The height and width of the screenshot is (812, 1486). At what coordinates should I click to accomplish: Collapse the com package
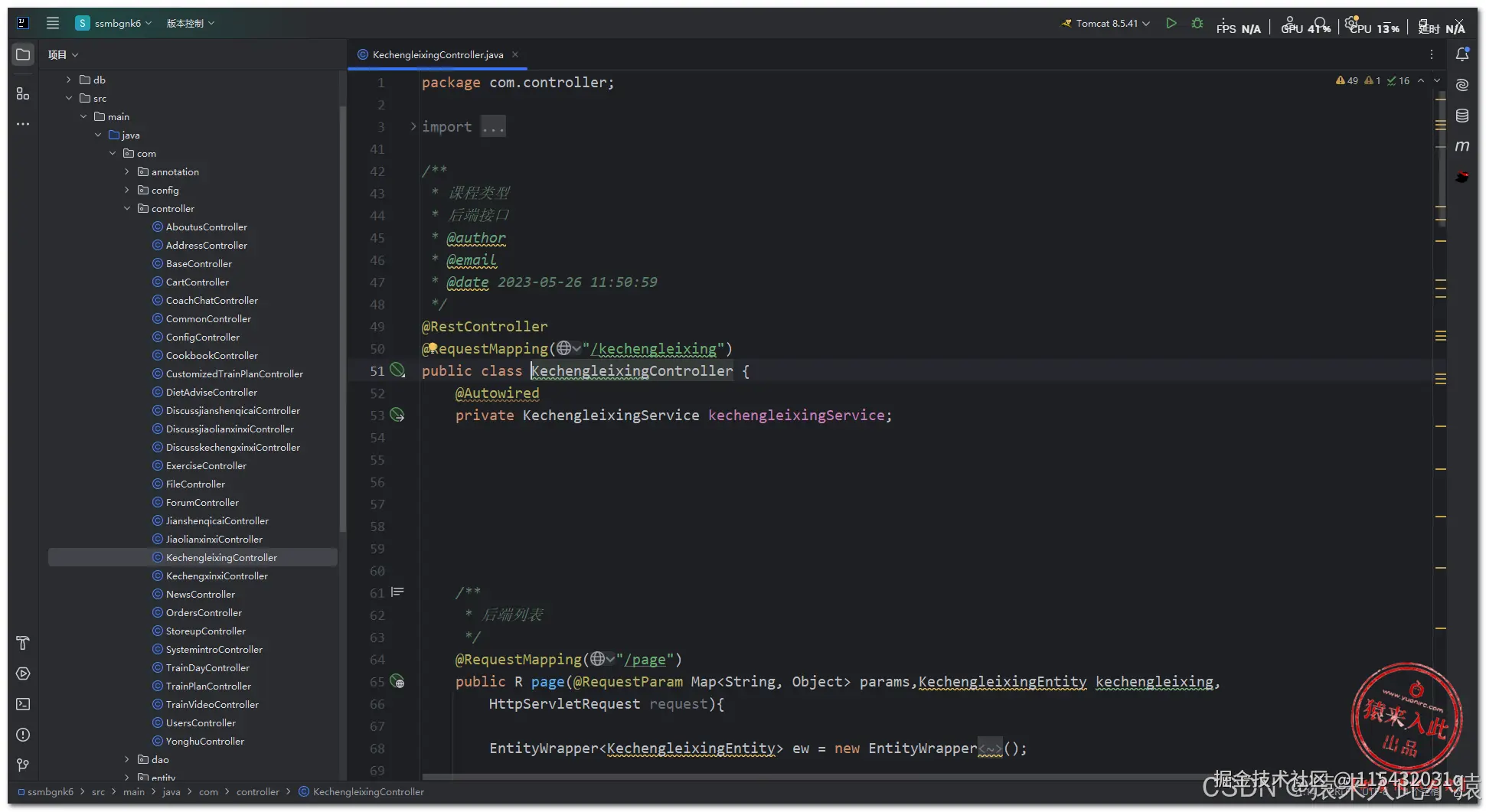pos(113,153)
